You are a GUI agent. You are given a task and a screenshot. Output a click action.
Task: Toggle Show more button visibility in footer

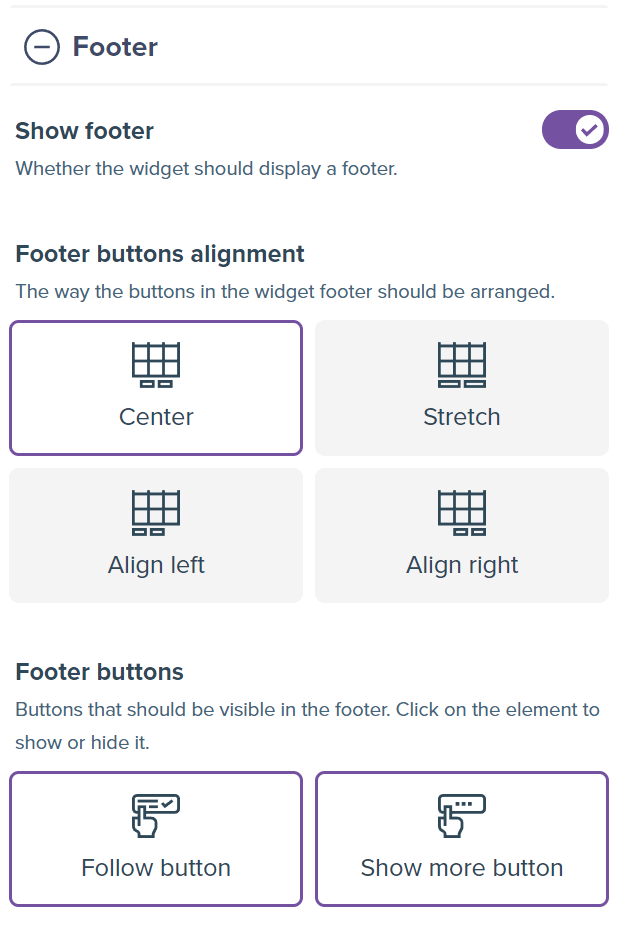[462, 839]
